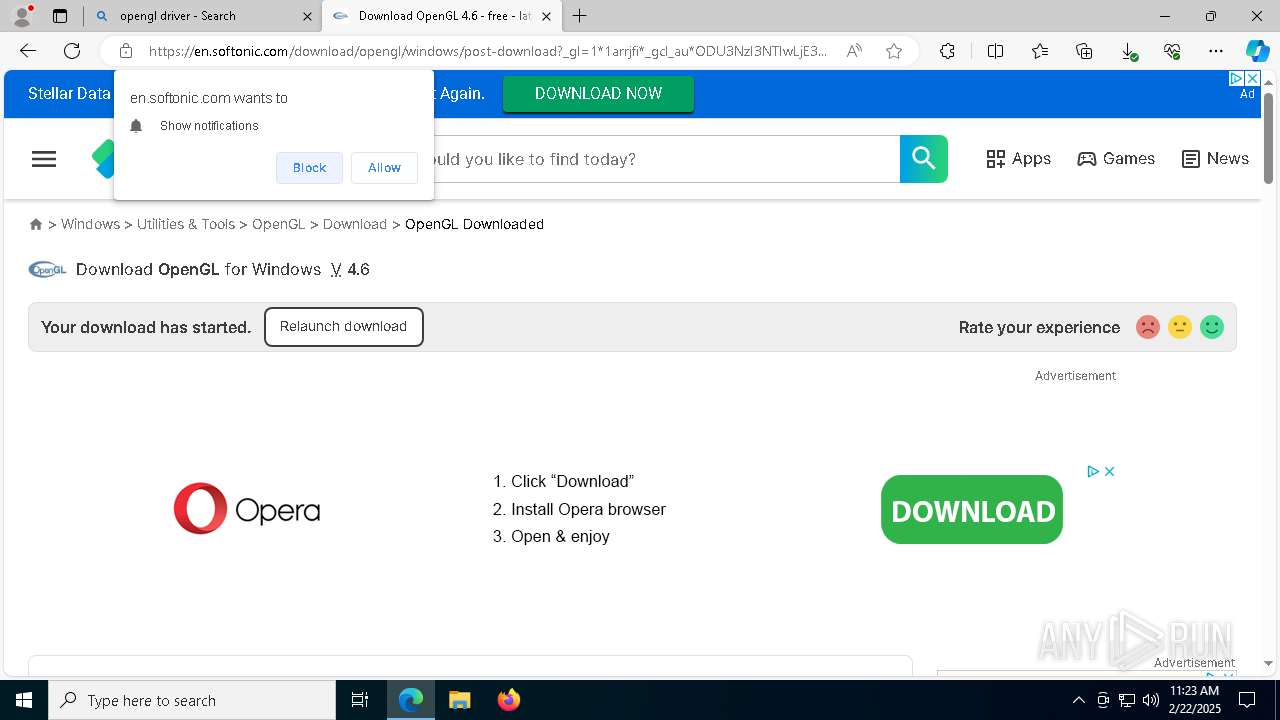Launch Firefox from the taskbar
The image size is (1280, 720).
click(x=508, y=700)
